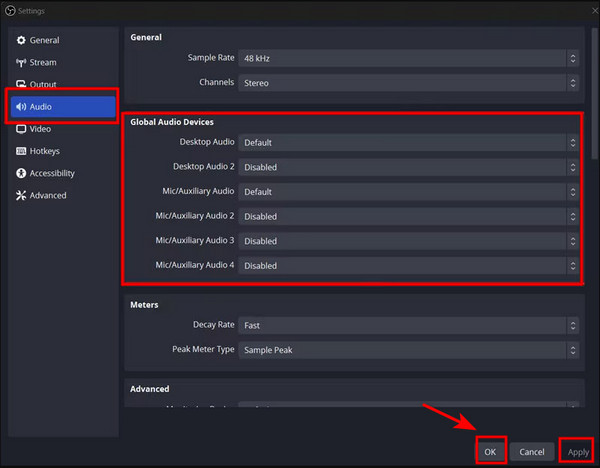The height and width of the screenshot is (468, 600).
Task: Click the Advanced tools icon in sidebar
Action: pyautogui.click(x=21, y=196)
